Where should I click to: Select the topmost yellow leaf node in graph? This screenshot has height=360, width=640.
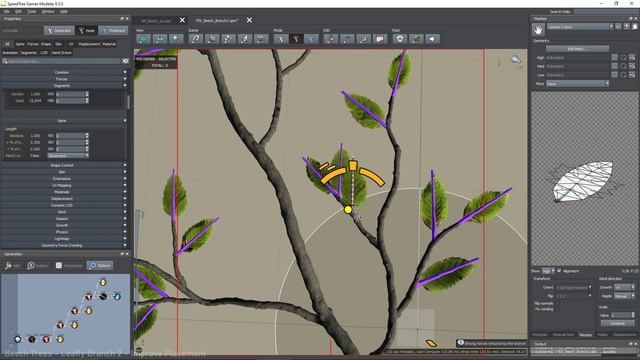[x=103, y=282]
